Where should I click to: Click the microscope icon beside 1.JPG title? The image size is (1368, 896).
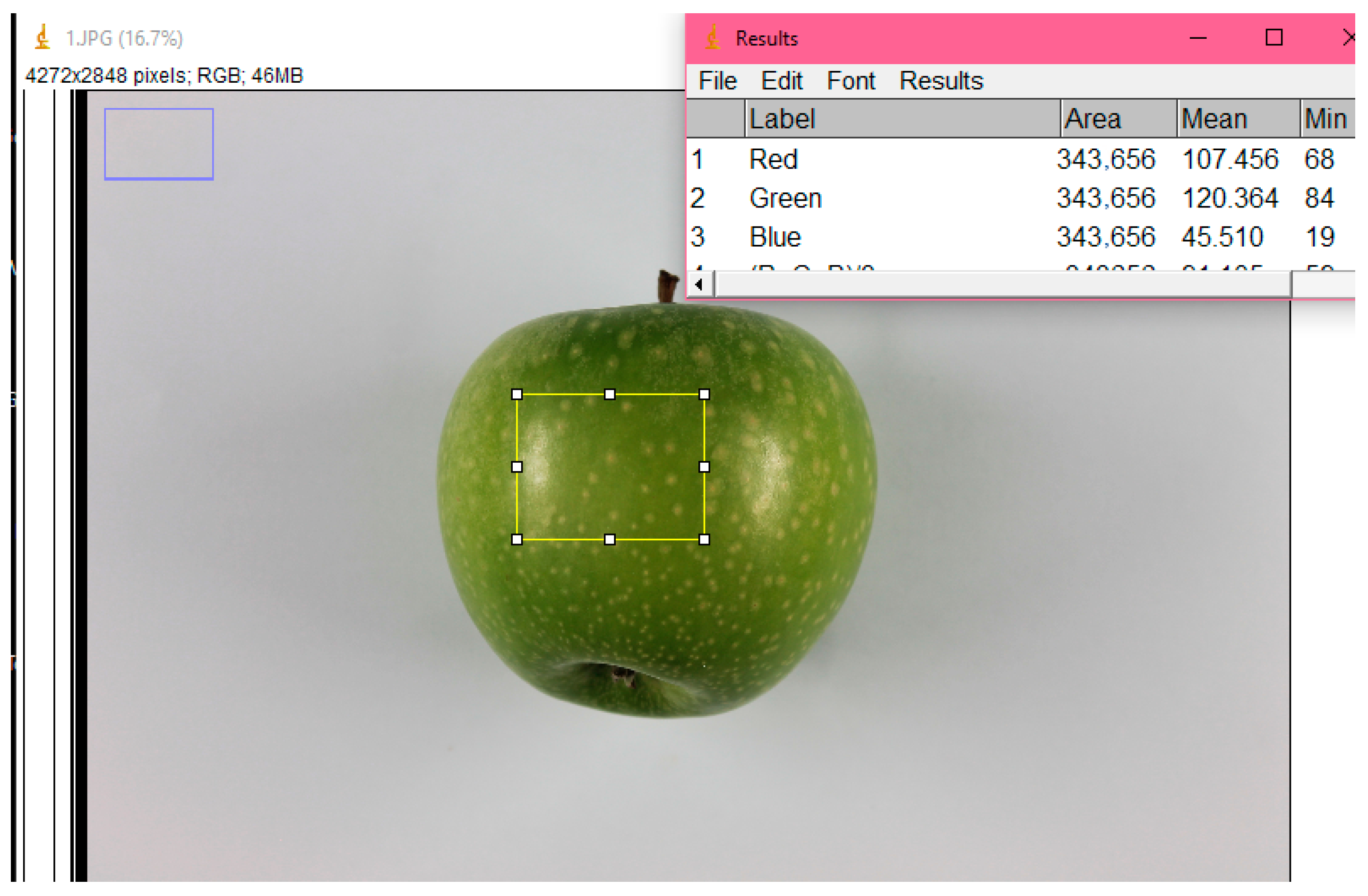point(43,38)
